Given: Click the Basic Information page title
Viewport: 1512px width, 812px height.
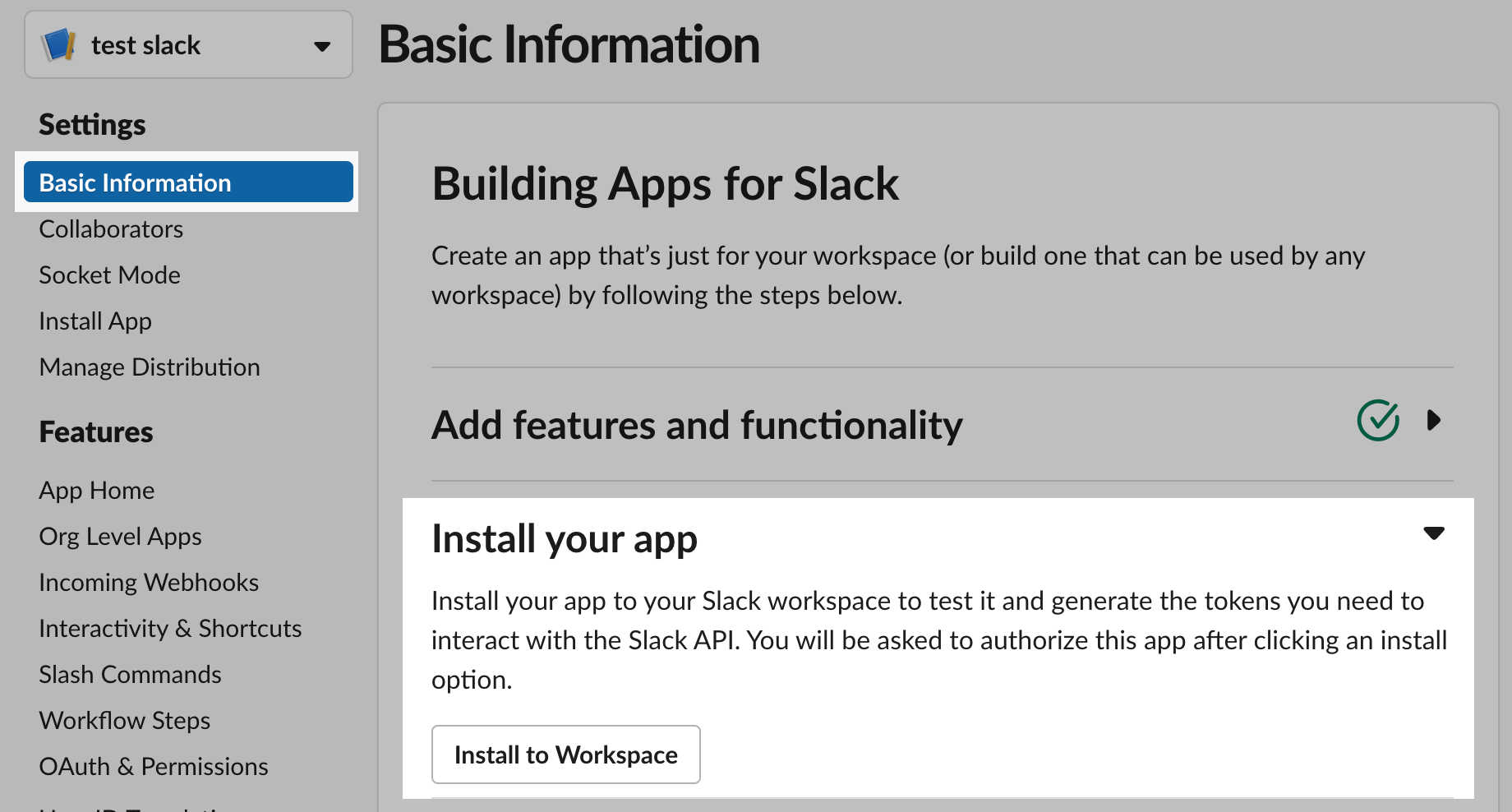Looking at the screenshot, I should [569, 45].
